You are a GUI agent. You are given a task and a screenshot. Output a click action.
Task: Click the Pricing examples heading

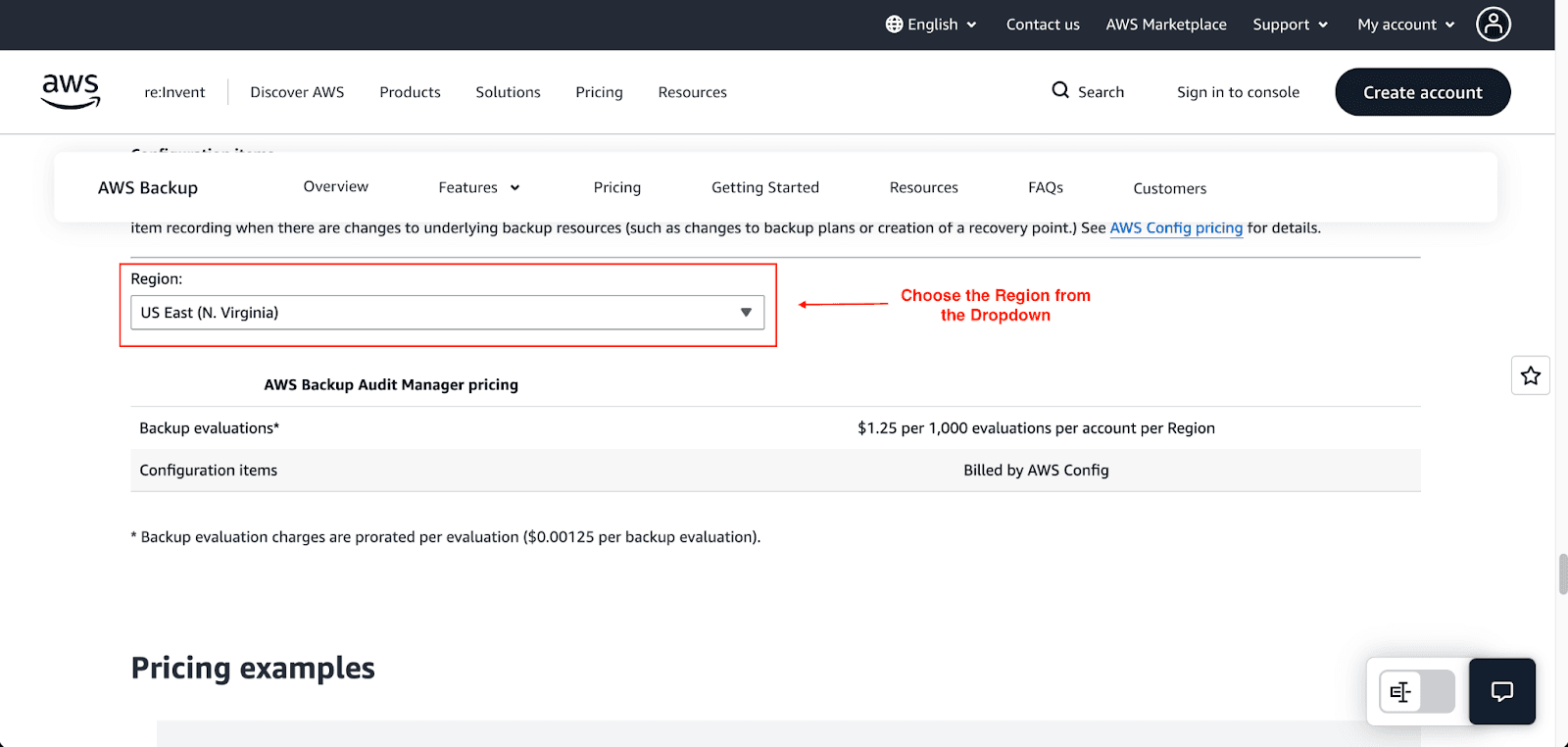pos(253,669)
